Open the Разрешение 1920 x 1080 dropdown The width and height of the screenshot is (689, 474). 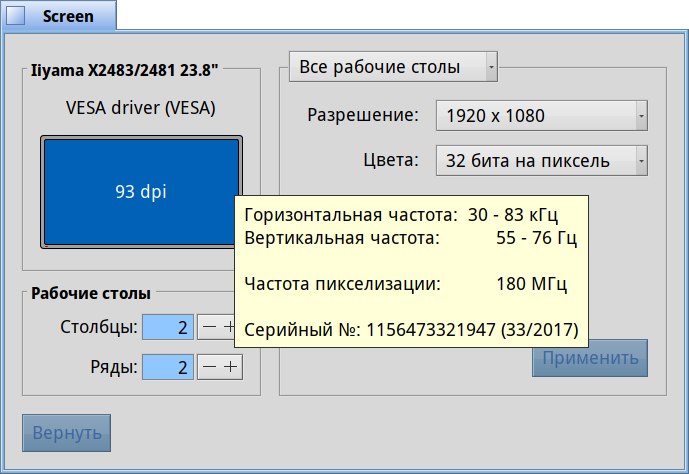[x=541, y=116]
